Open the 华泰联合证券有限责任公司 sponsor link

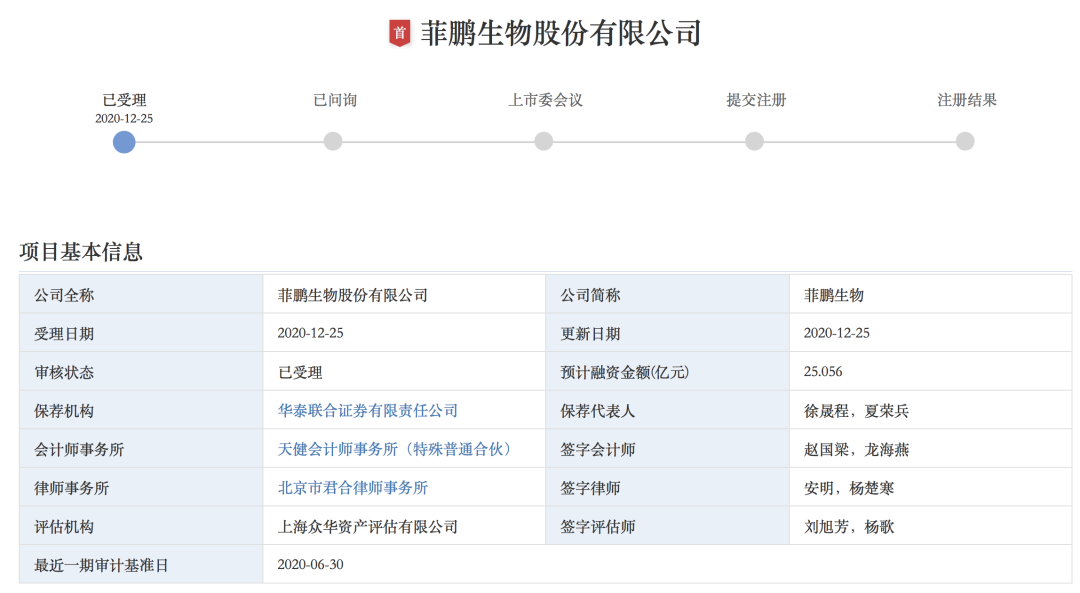click(x=368, y=411)
